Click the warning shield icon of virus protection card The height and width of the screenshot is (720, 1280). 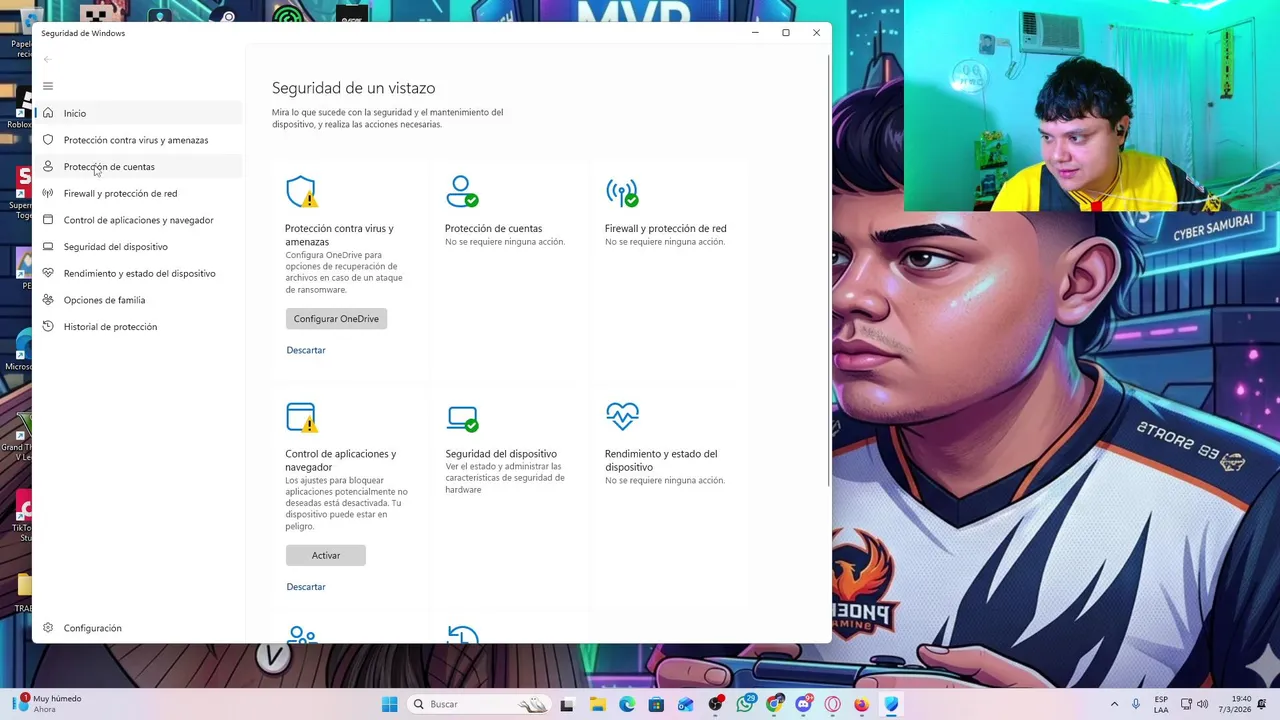click(x=301, y=192)
